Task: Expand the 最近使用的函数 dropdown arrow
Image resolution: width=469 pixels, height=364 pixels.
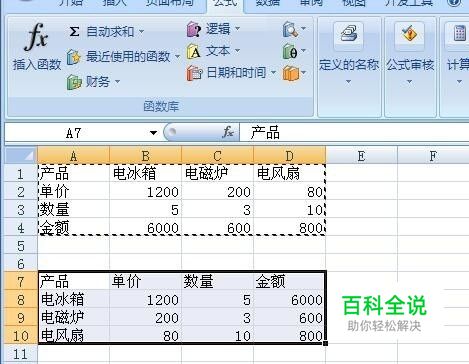Action: pyautogui.click(x=177, y=57)
